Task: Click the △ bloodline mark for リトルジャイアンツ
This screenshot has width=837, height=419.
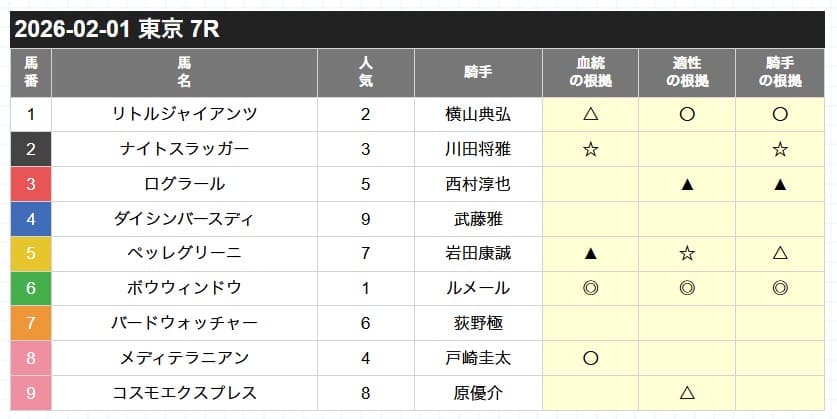Action: coord(589,115)
